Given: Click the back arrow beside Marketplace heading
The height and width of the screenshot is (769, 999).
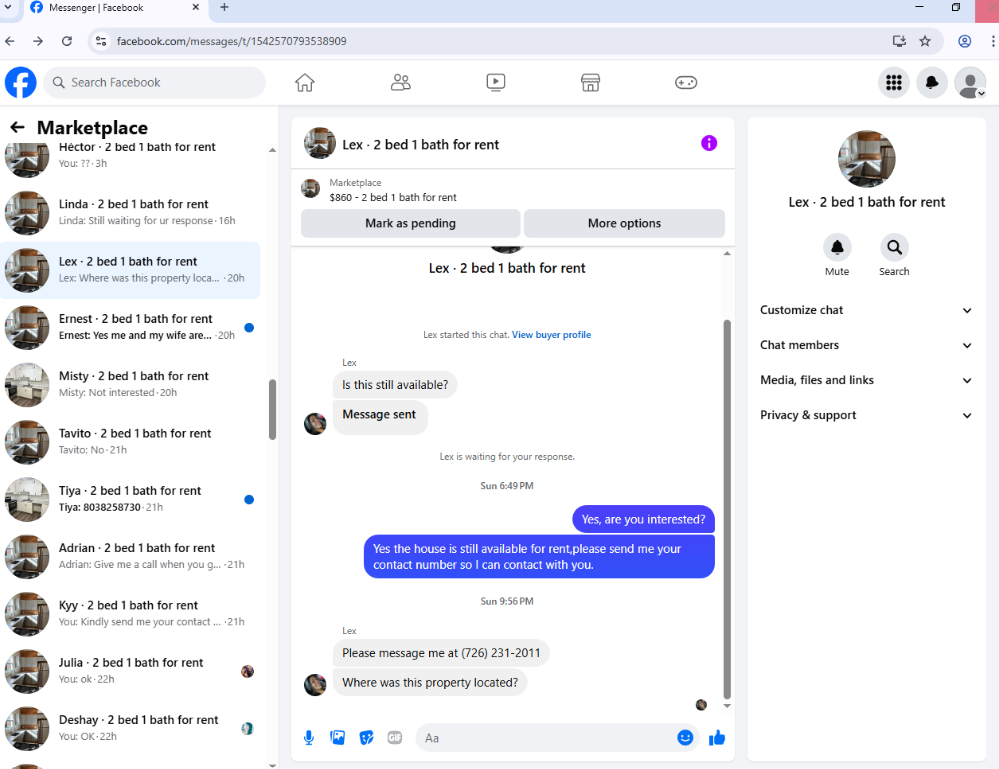Looking at the screenshot, I should (x=17, y=127).
